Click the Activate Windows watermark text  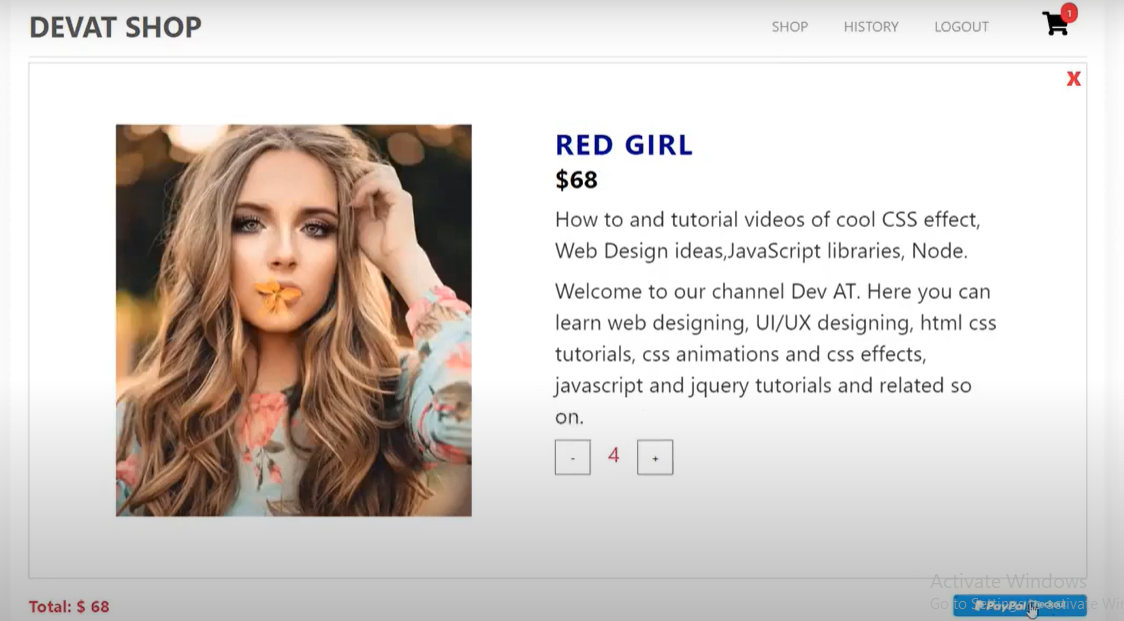1009,581
